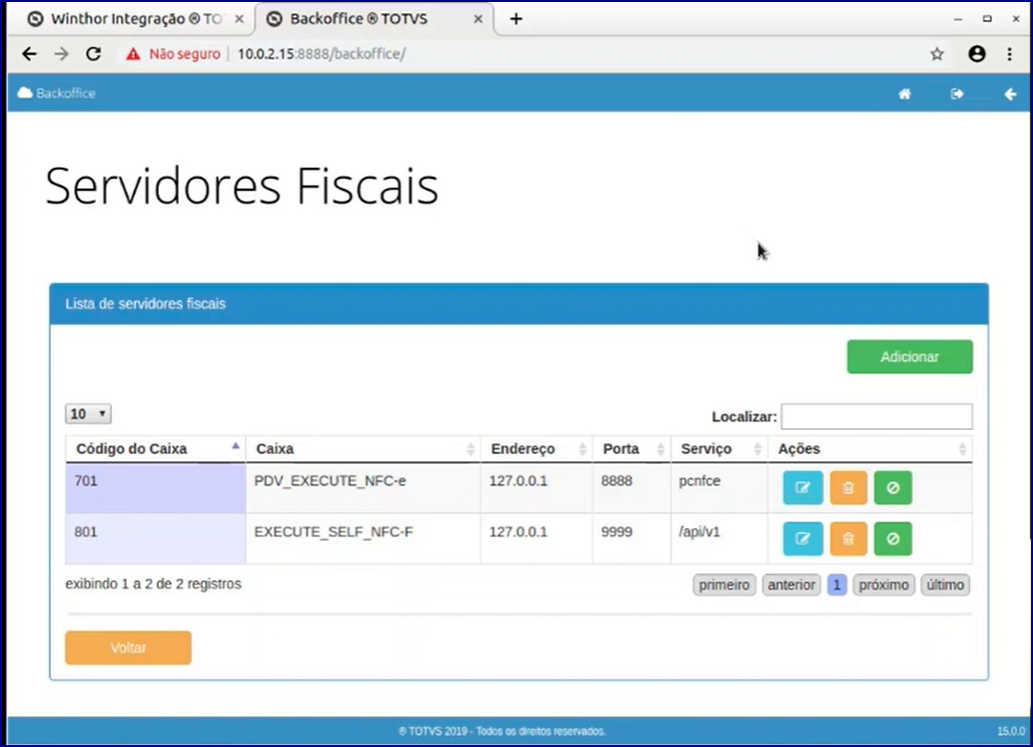The image size is (1033, 747).
Task: Sort by Código do Caixa column
Action: 155,449
